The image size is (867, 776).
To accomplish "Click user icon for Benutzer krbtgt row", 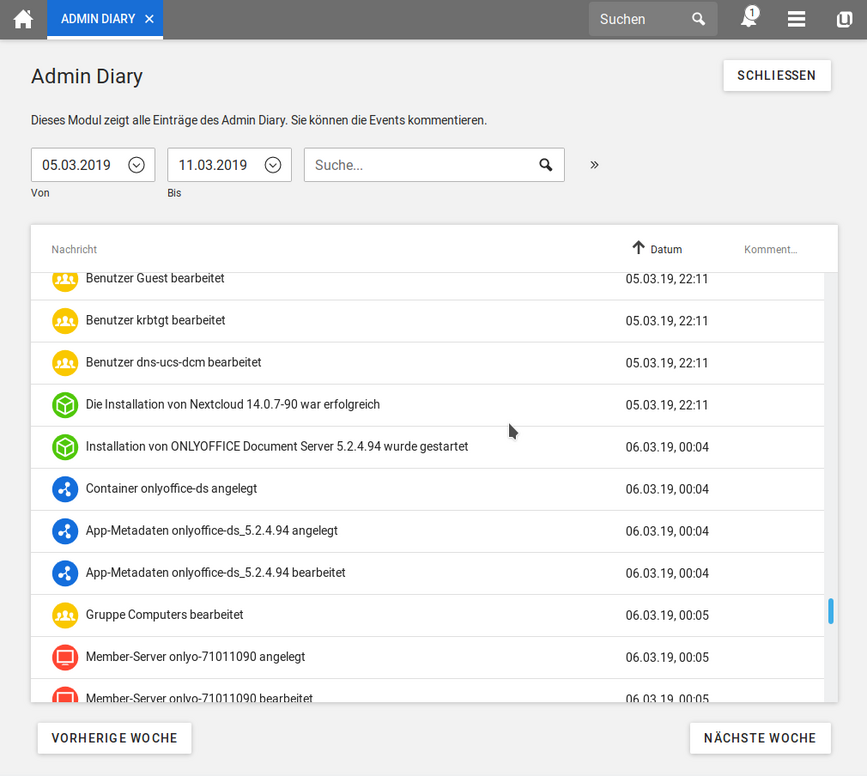I will [65, 321].
